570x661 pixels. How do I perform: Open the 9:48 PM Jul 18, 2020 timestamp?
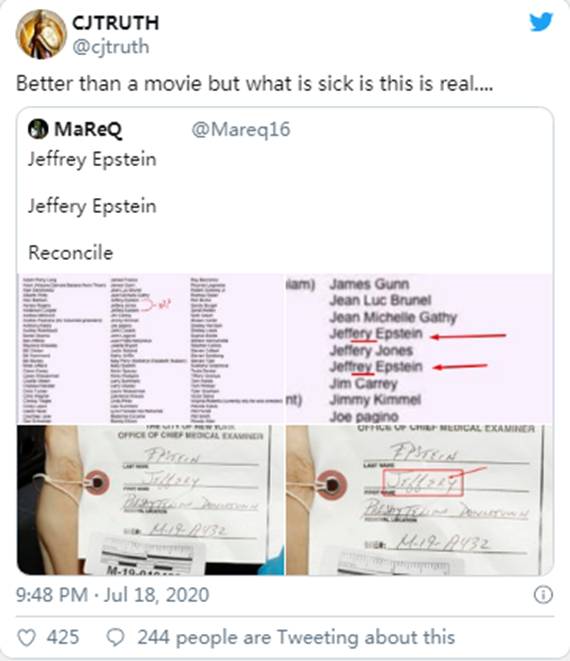pyautogui.click(x=113, y=595)
